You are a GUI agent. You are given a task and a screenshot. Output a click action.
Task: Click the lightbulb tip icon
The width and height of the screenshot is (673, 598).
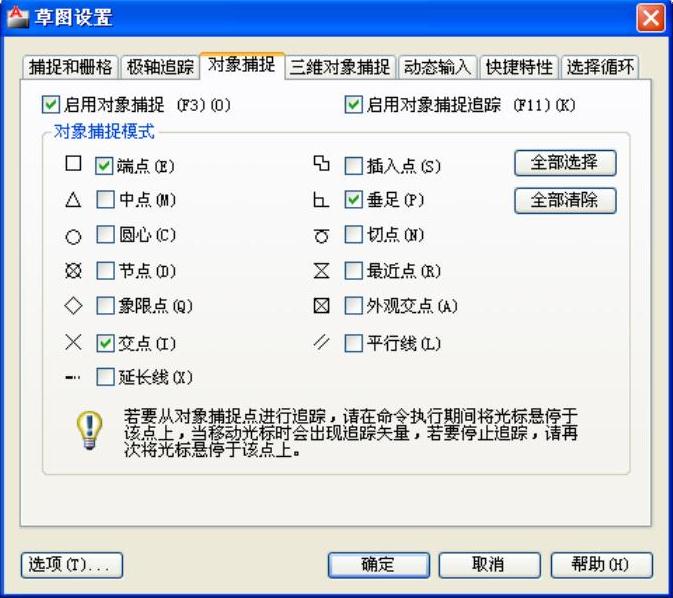click(90, 429)
